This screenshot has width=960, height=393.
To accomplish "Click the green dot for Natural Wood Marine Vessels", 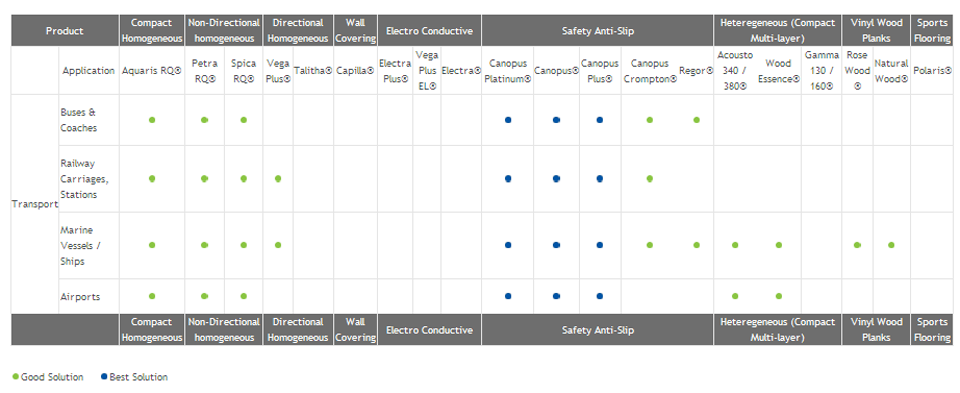I will coord(891,245).
